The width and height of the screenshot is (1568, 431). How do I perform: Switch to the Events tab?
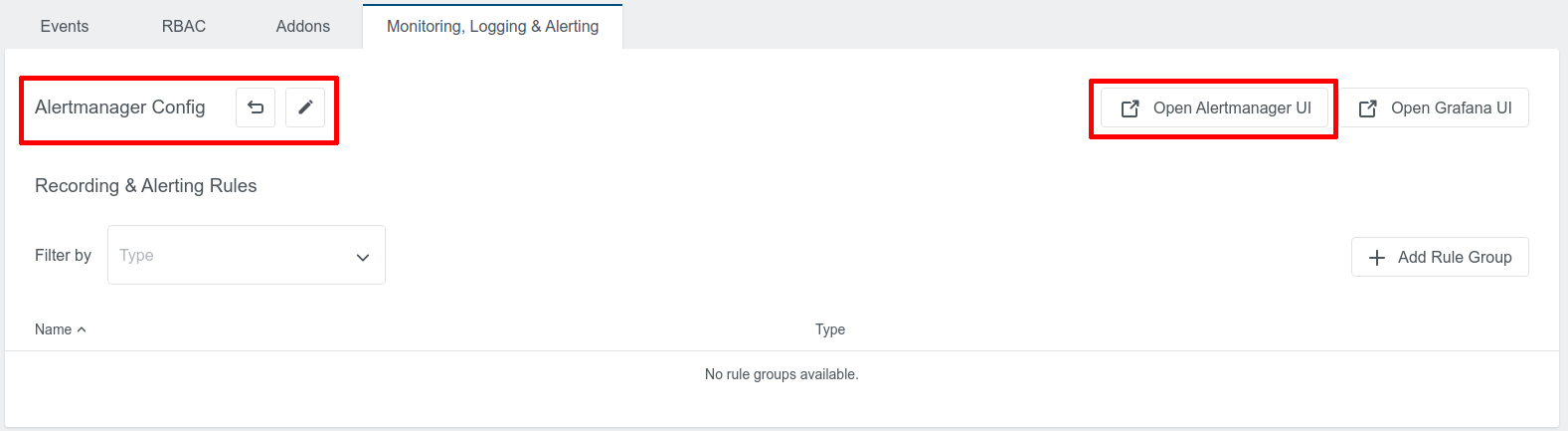pyautogui.click(x=65, y=26)
